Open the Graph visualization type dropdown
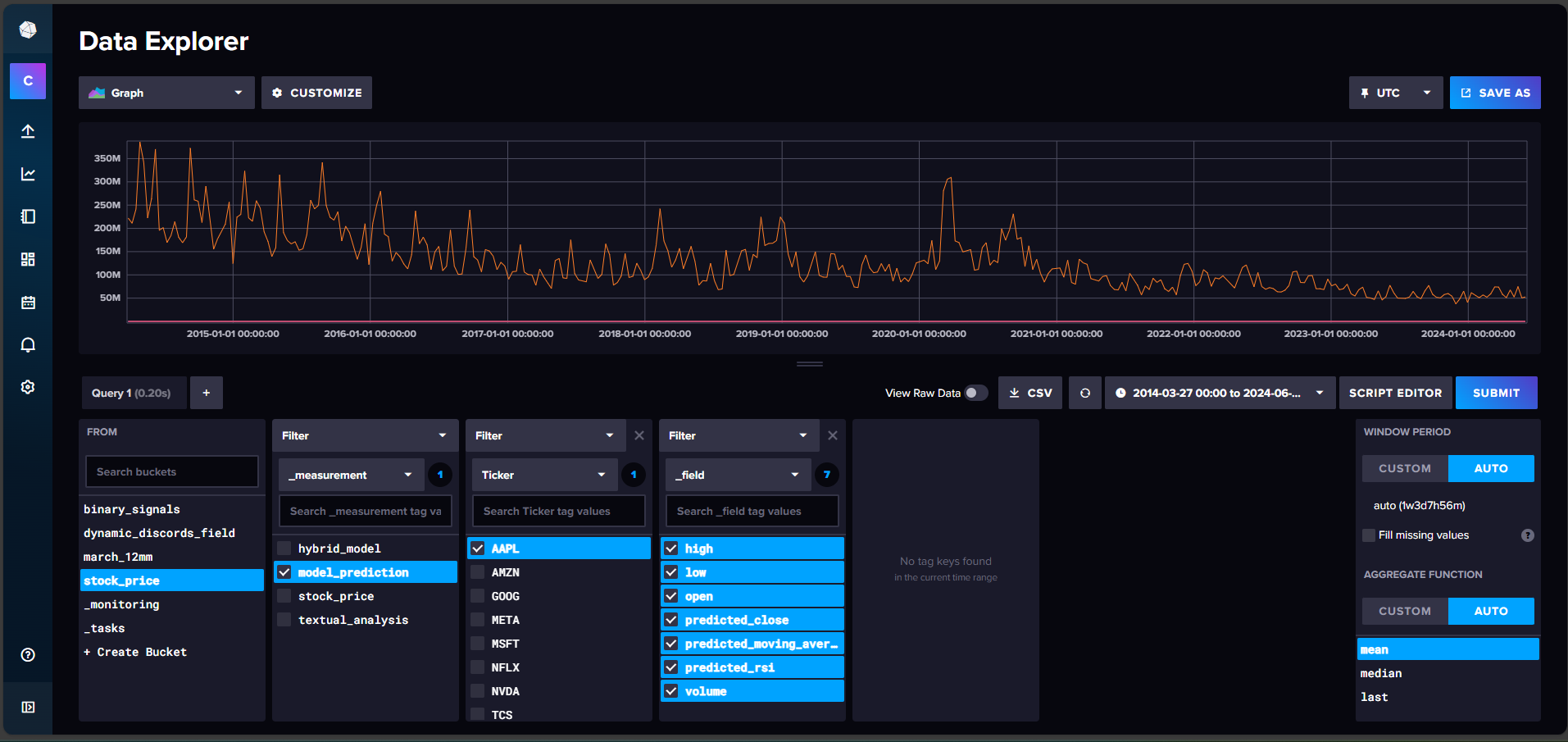Screen dimensions: 1568x742 (x=166, y=93)
